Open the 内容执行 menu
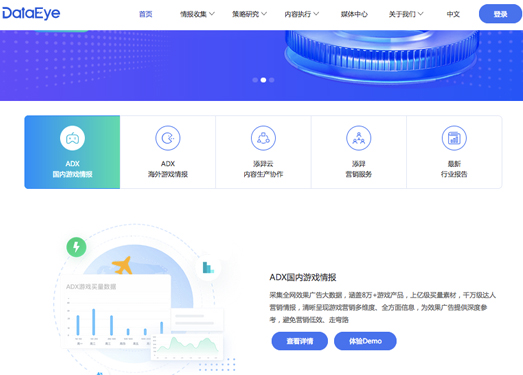 point(298,14)
